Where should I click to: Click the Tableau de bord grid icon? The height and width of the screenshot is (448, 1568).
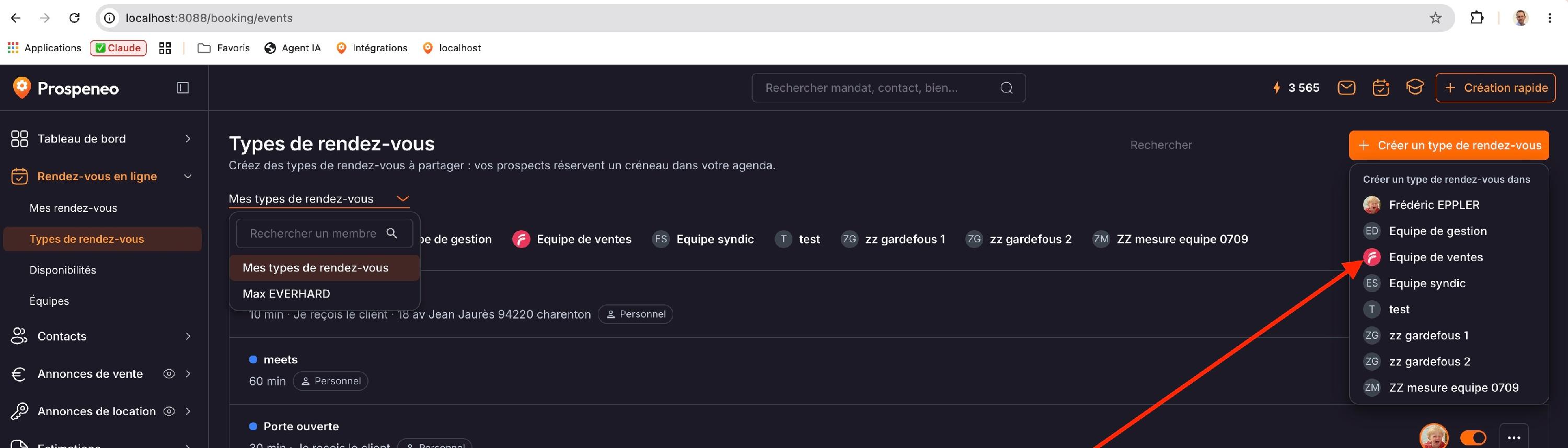[19, 138]
